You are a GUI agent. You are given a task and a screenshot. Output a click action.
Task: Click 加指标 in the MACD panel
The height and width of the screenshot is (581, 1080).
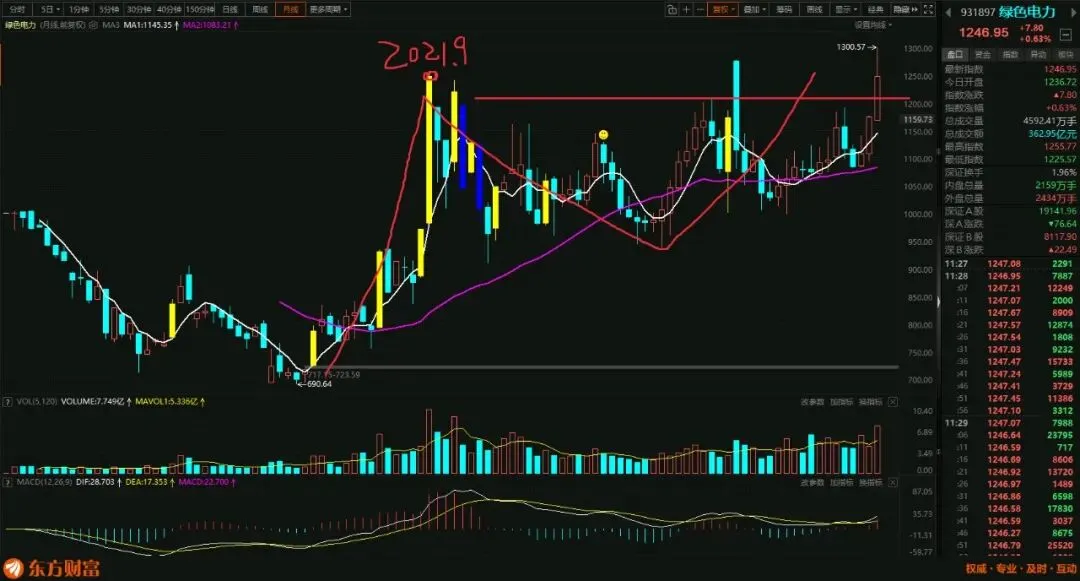[842, 483]
